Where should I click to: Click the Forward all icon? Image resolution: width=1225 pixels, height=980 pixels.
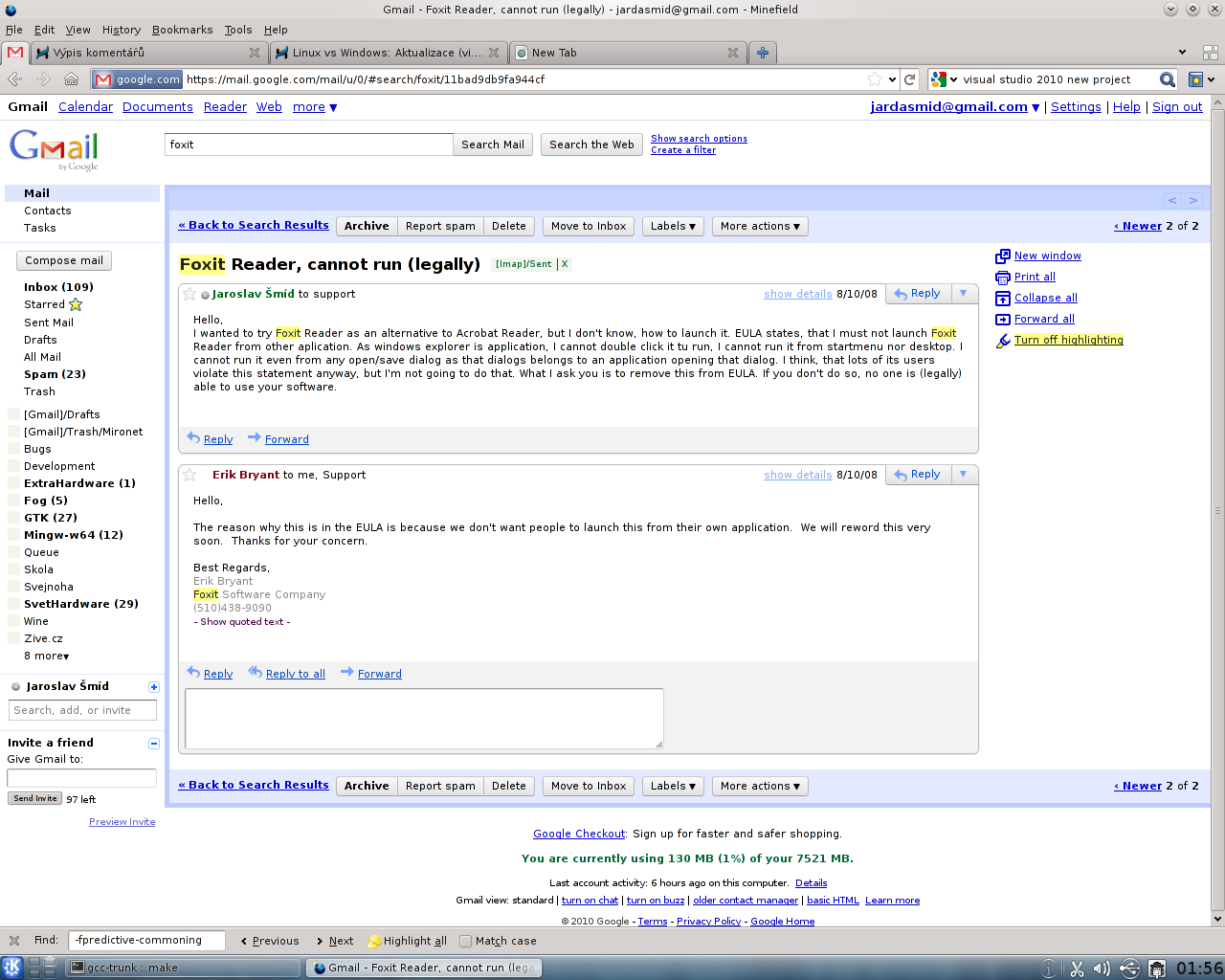click(x=1003, y=319)
